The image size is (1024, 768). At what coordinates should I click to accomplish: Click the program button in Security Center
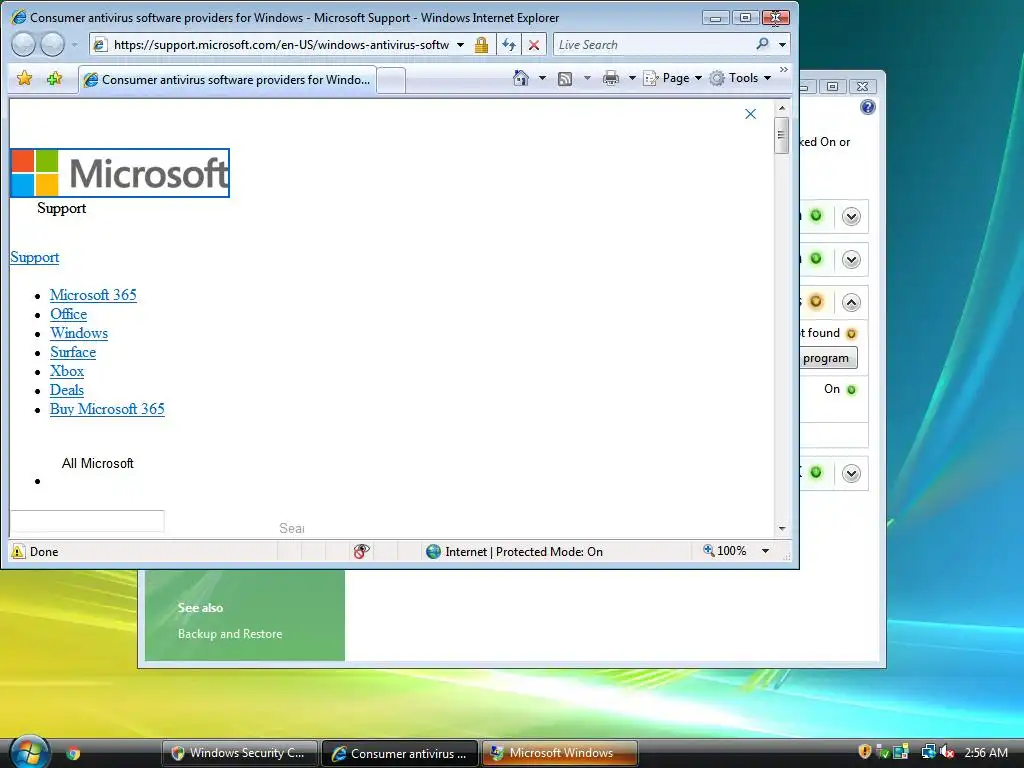point(828,358)
